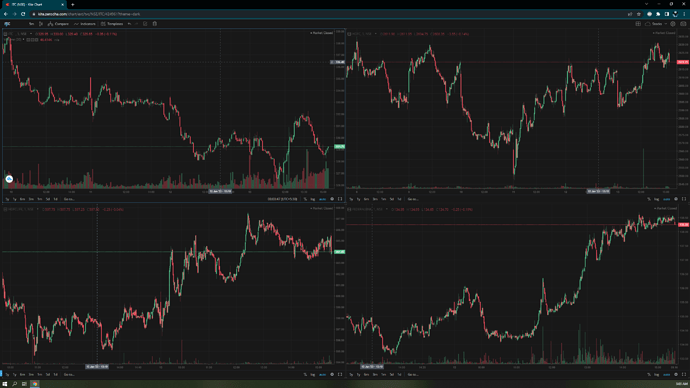
Task: Toggle auto scale on bottom-left chart
Action: point(323,374)
